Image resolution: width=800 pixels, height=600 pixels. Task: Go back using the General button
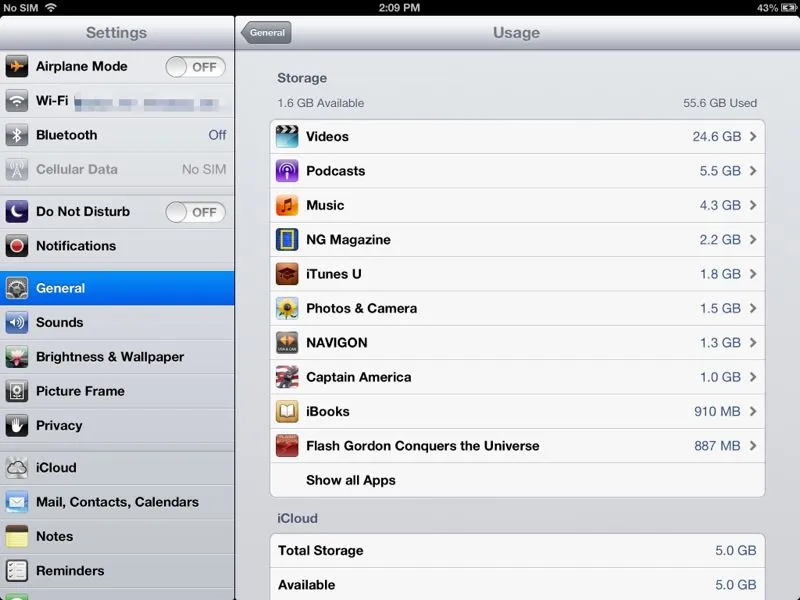pos(266,32)
